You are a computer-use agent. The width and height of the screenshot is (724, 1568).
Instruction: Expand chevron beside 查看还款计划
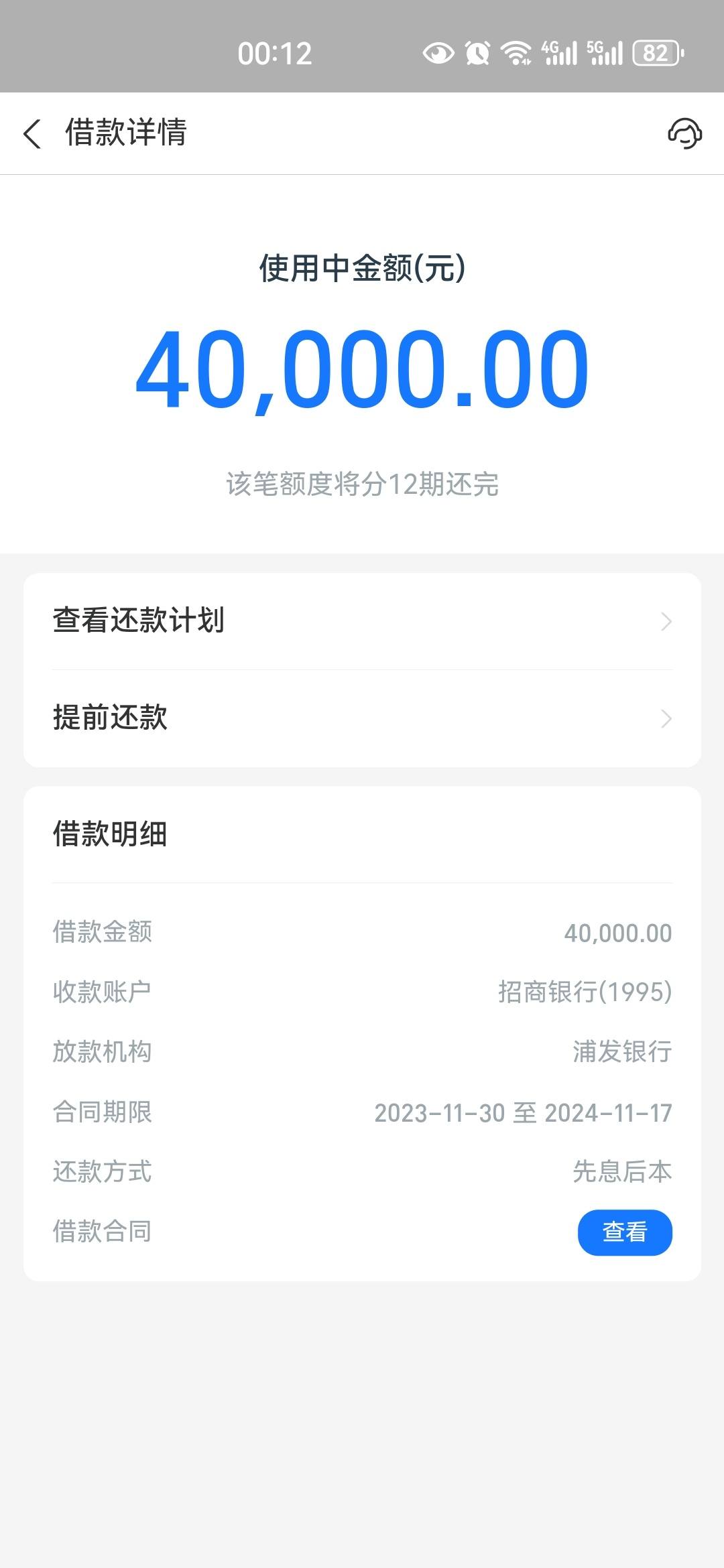pyautogui.click(x=666, y=621)
